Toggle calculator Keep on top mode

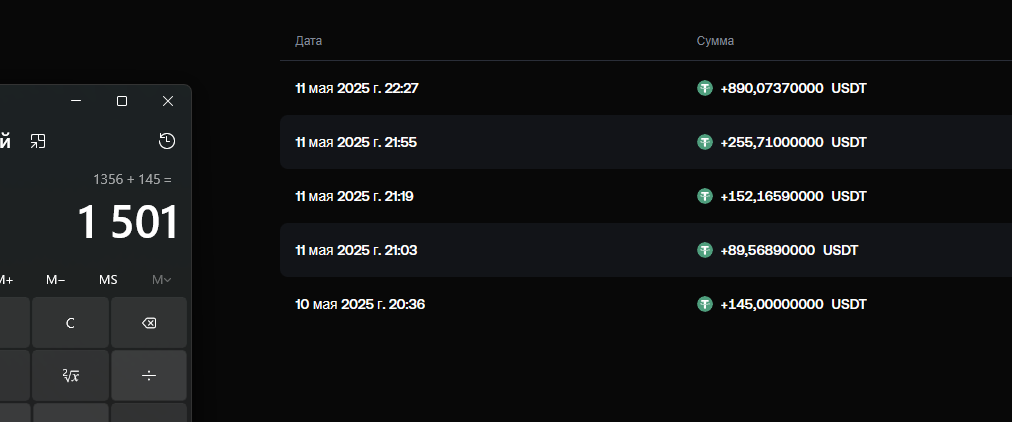tap(37, 141)
